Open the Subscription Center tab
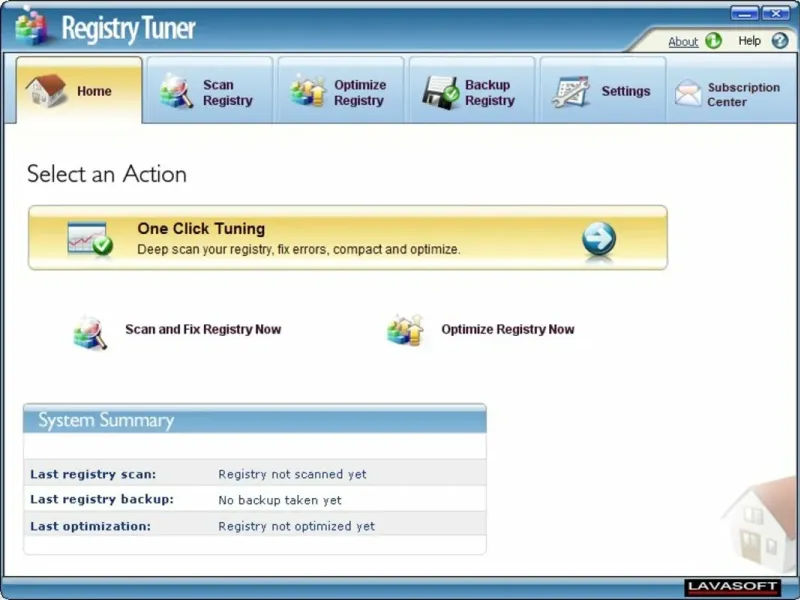800x600 pixels. coord(733,90)
